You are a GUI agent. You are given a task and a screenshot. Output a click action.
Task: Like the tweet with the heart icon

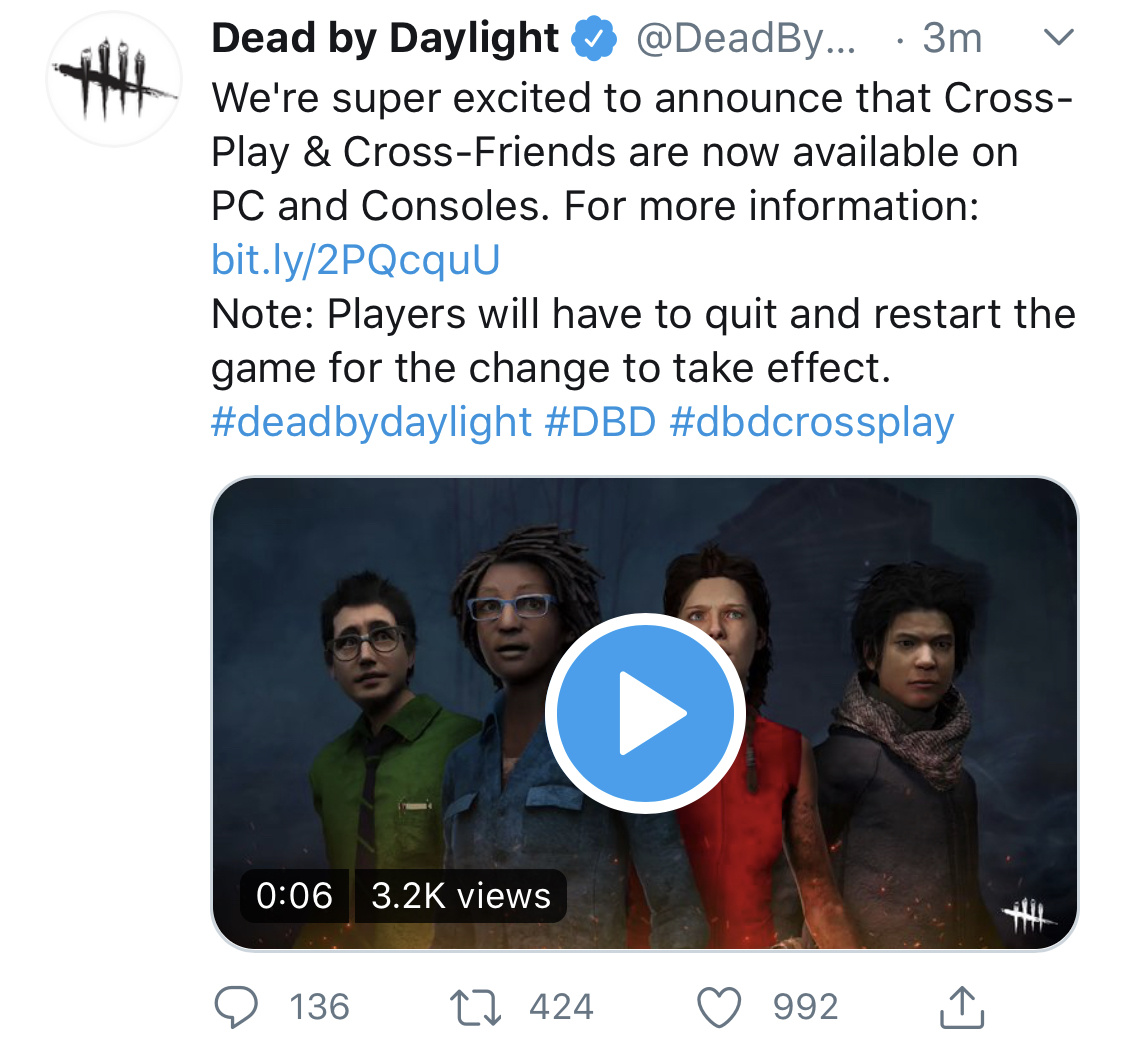click(x=720, y=1007)
